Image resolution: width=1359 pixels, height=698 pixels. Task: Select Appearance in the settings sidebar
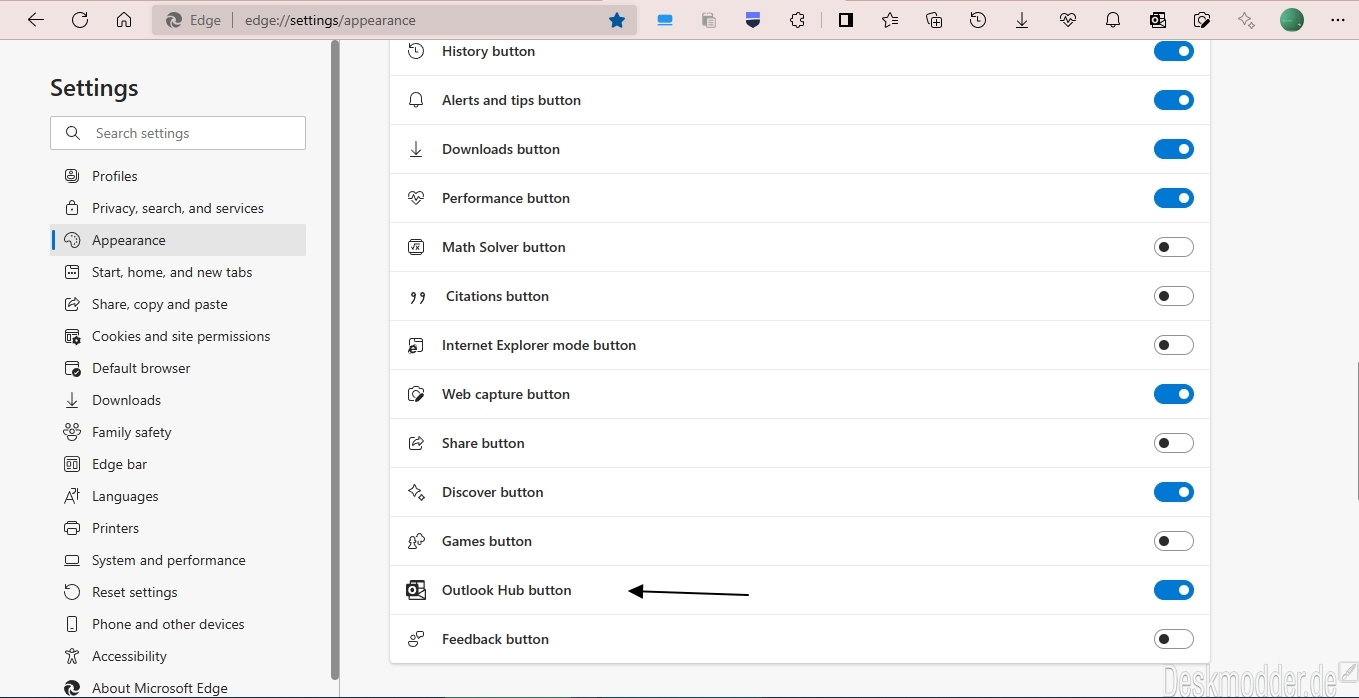[x=178, y=240]
